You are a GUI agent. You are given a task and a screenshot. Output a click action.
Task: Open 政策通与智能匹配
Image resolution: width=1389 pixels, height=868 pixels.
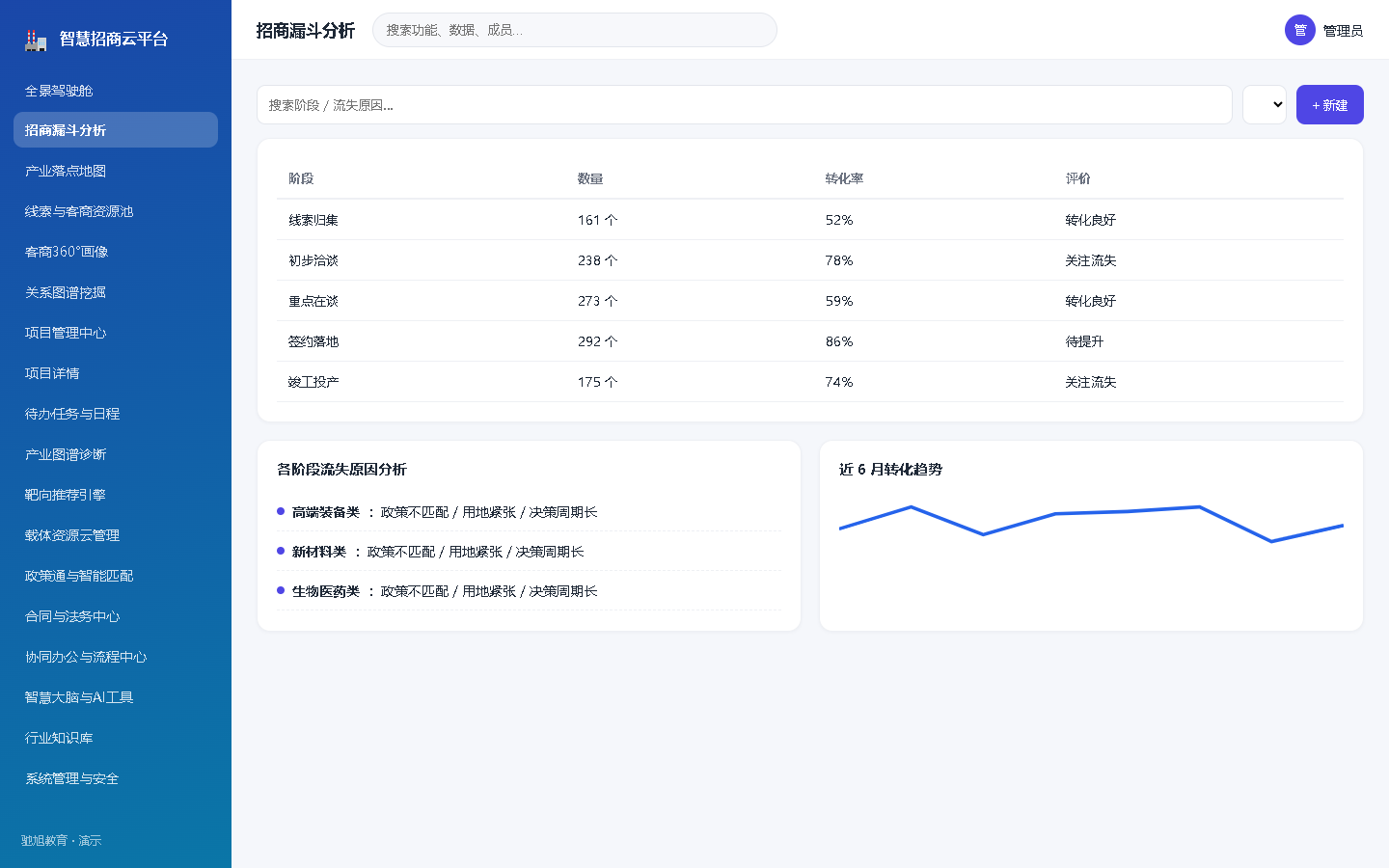point(116,576)
